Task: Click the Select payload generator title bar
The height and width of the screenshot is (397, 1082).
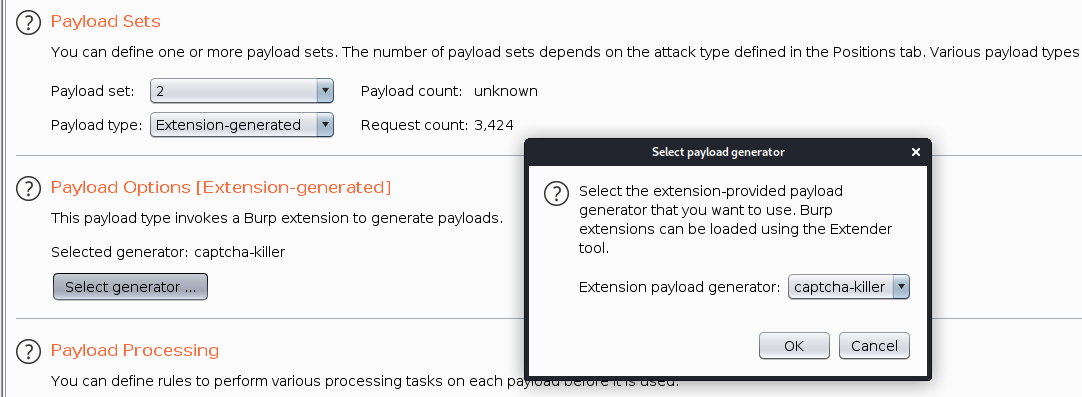Action: 718,152
